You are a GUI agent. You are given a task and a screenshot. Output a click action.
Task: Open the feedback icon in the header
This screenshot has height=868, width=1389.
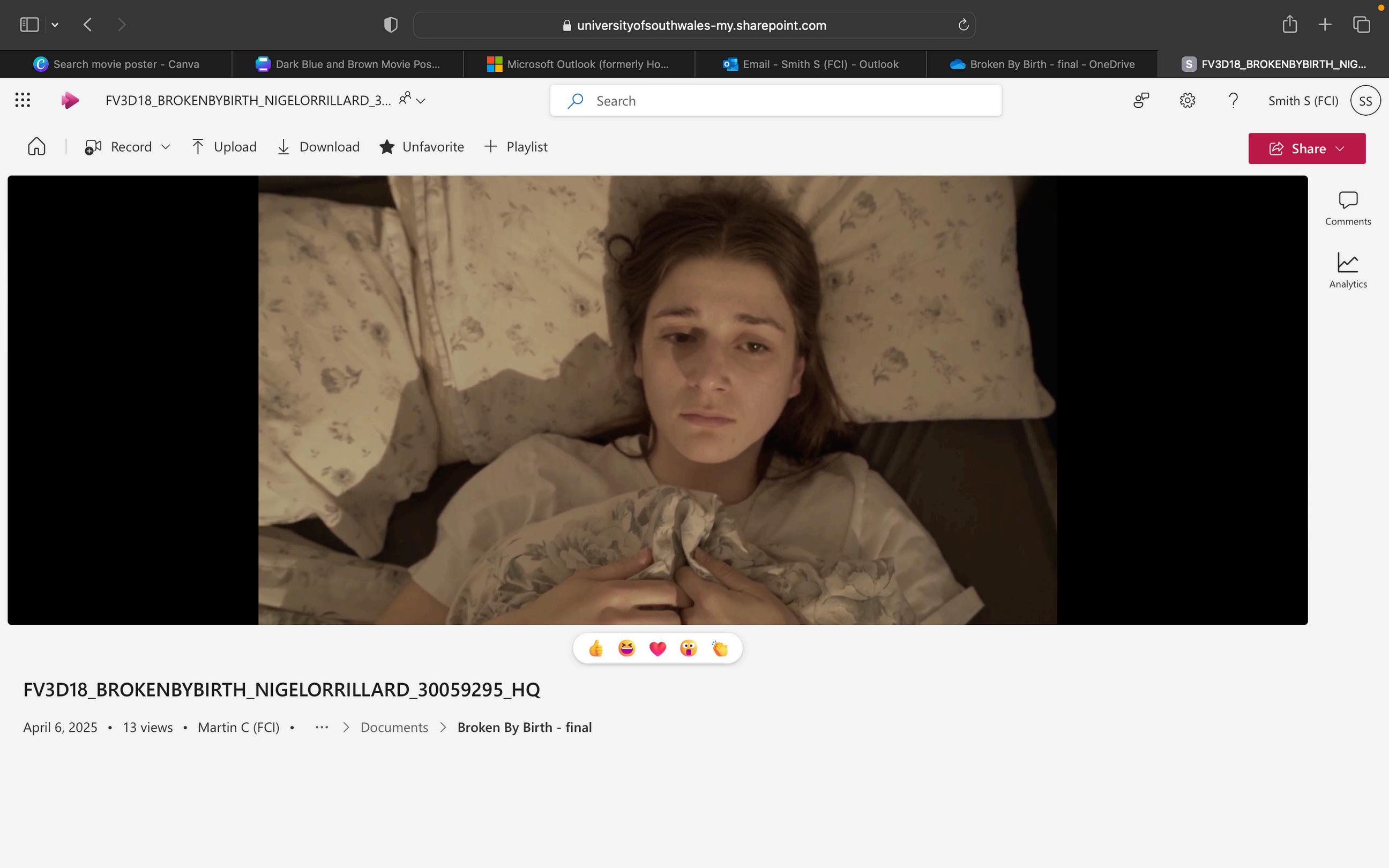coord(1141,101)
